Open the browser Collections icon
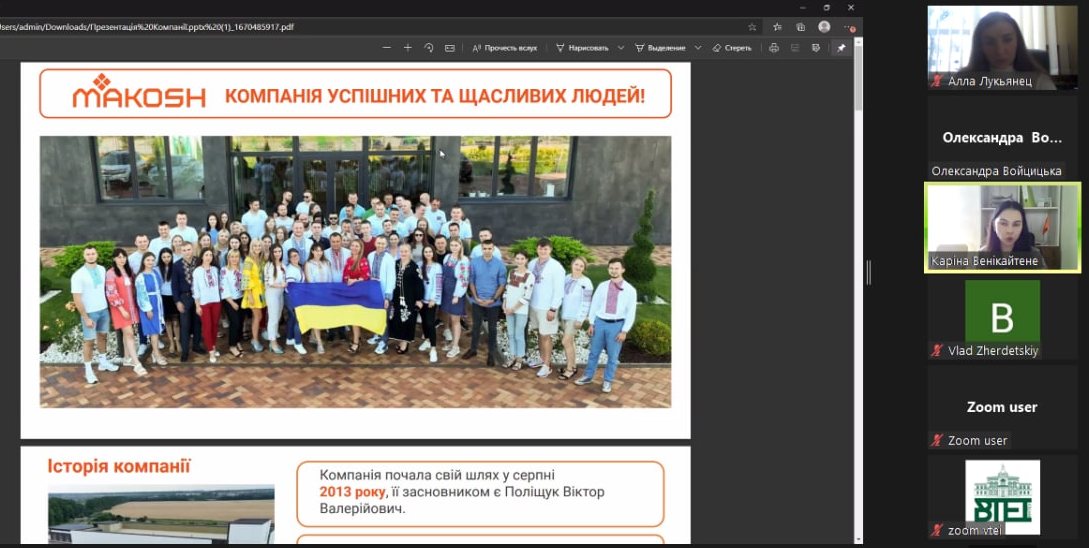Image resolution: width=1089 pixels, height=548 pixels. pyautogui.click(x=800, y=27)
